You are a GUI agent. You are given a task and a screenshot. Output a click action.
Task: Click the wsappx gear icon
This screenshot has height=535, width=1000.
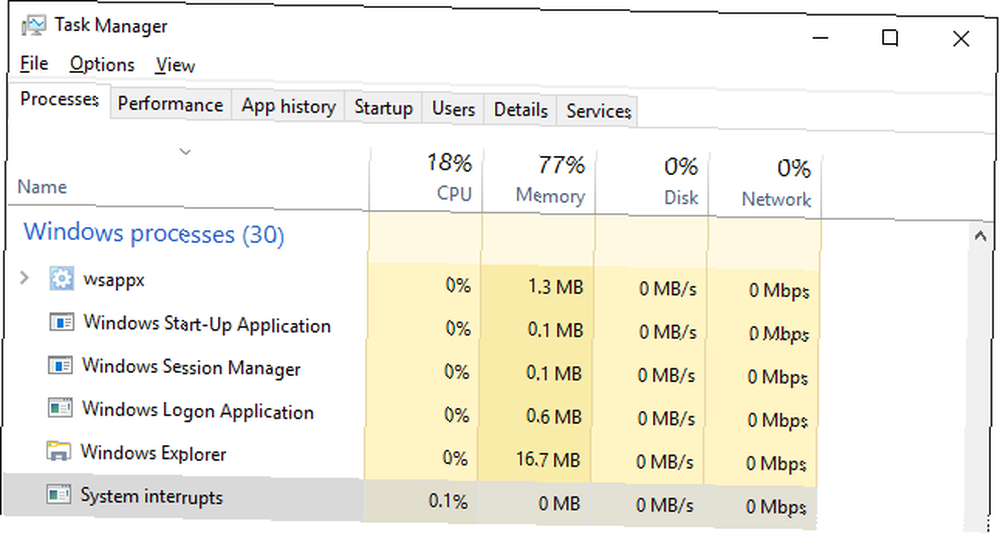tap(61, 279)
